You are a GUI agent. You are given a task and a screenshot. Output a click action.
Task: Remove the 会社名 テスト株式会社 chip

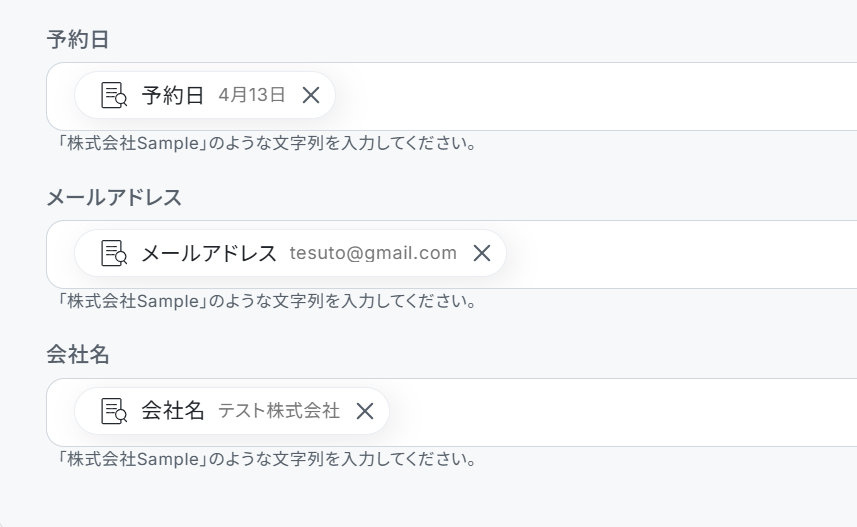(365, 411)
